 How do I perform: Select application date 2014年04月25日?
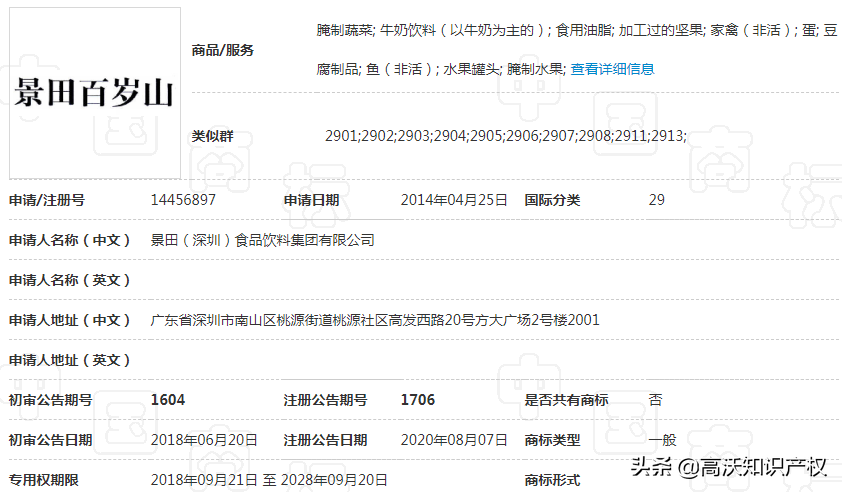click(454, 200)
